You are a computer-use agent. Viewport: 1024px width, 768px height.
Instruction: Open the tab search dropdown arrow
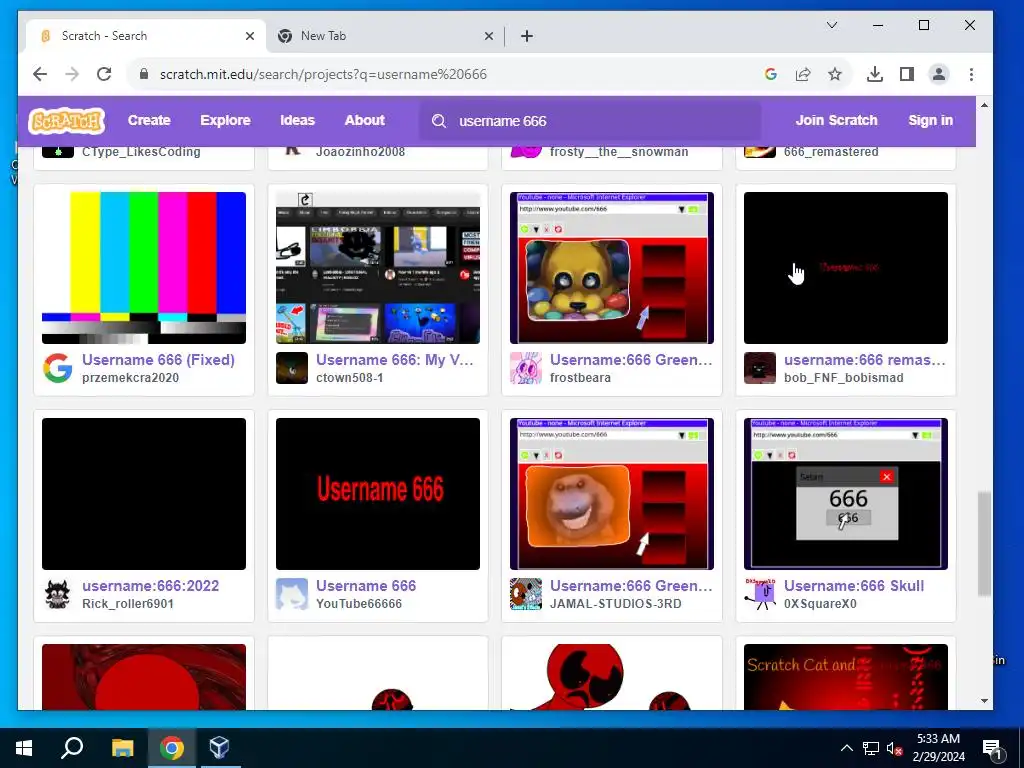point(832,25)
